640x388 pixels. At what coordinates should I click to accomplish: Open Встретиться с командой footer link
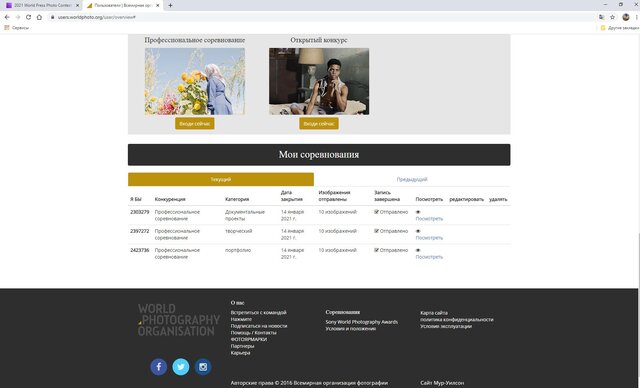[x=258, y=313]
